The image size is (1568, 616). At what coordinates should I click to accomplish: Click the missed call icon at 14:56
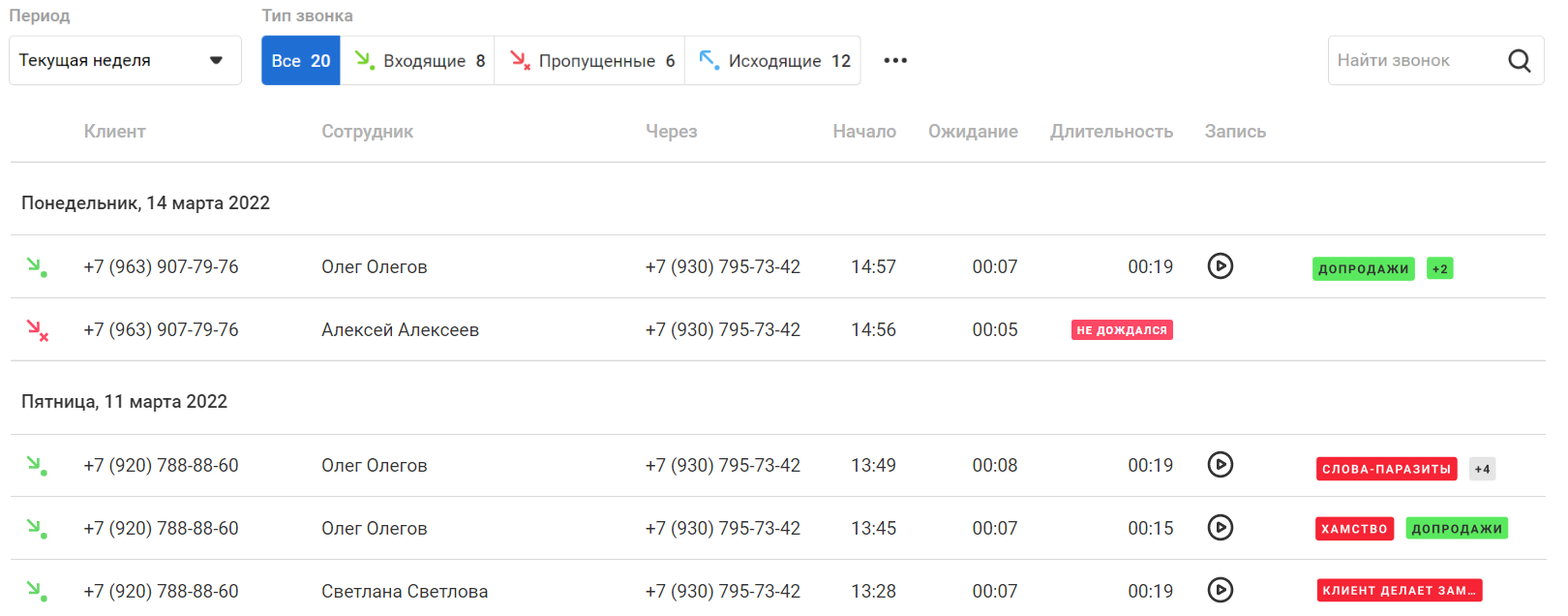tap(37, 330)
